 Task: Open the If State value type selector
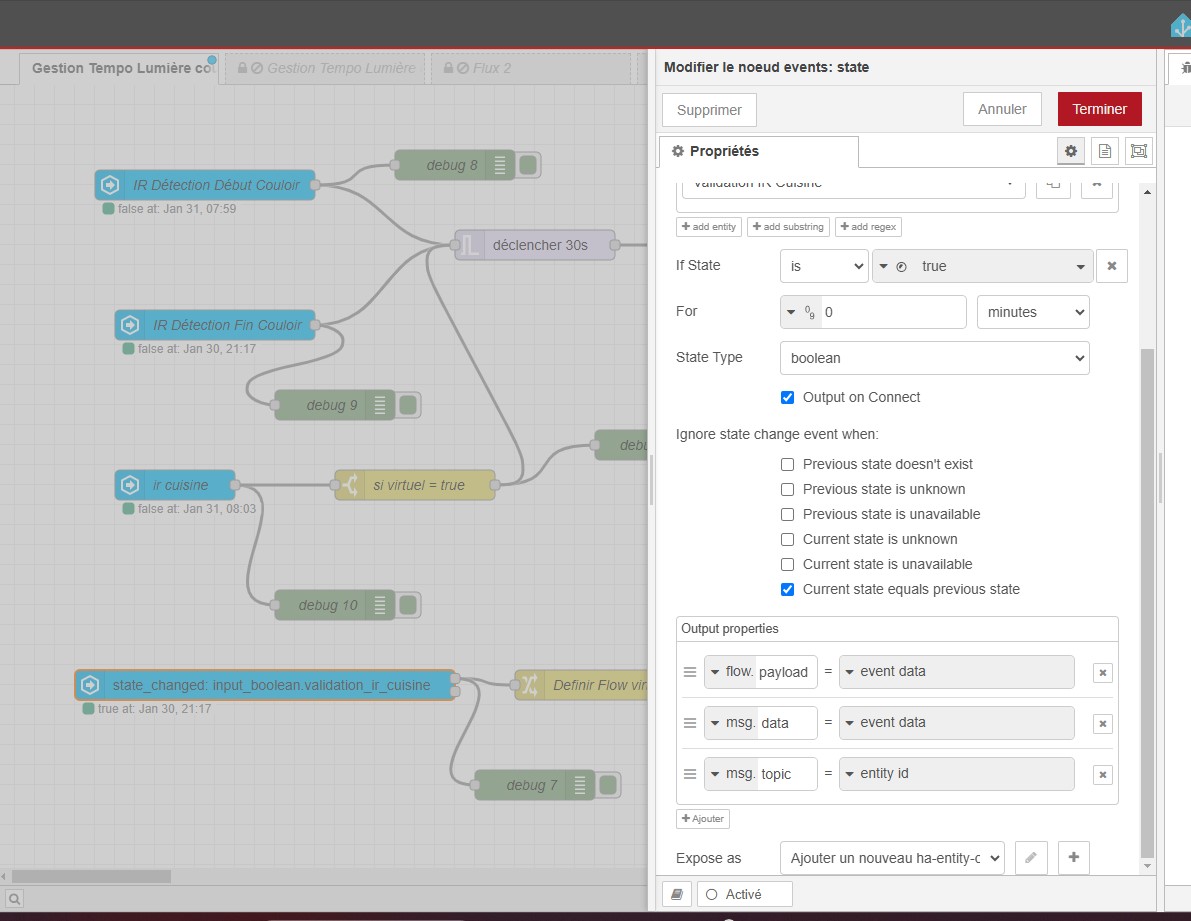pyautogui.click(x=892, y=267)
